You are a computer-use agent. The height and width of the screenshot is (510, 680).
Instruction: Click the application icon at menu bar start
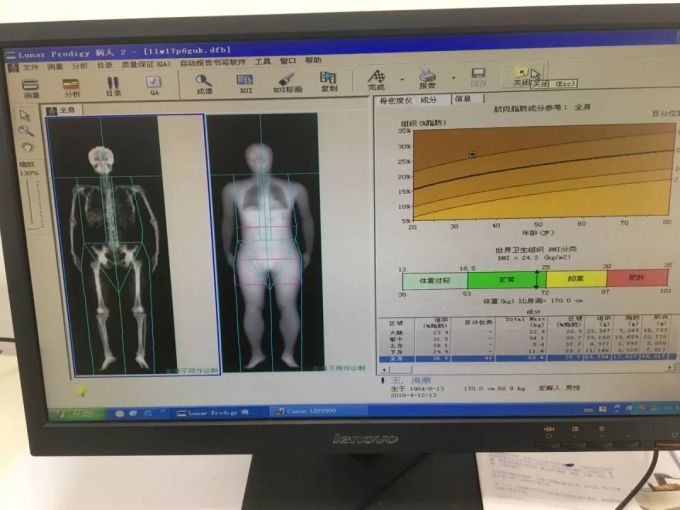pyautogui.click(x=13, y=68)
